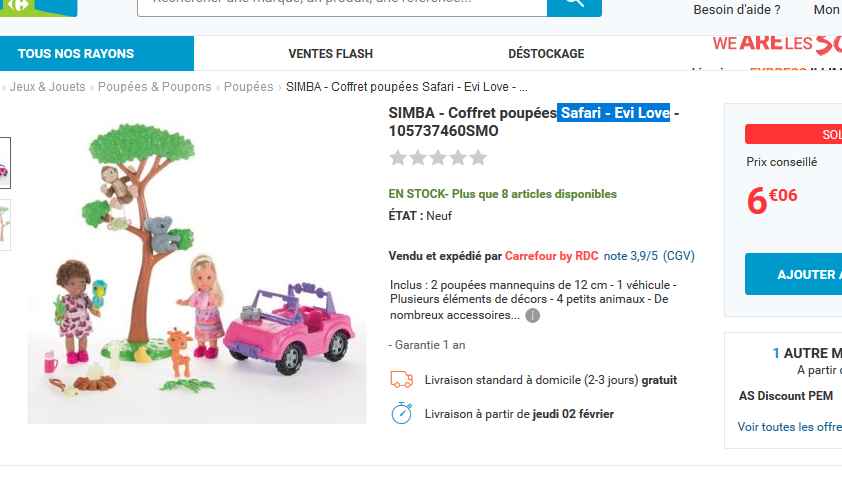This screenshot has height=482, width=842.
Task: Open the Voir toutes les offres link
Action: point(789,427)
